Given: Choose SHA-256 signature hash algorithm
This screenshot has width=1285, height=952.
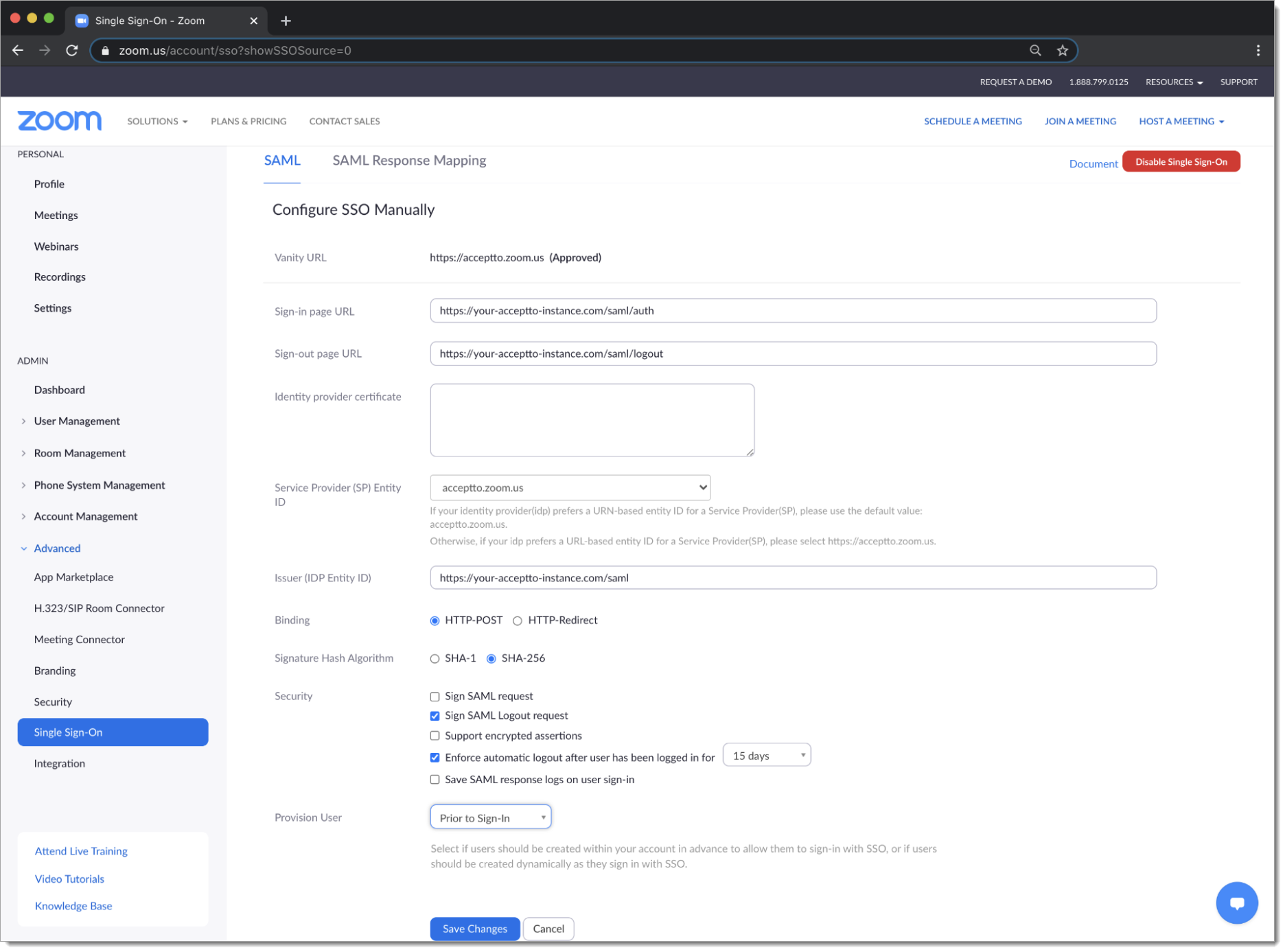Looking at the screenshot, I should [x=491, y=659].
